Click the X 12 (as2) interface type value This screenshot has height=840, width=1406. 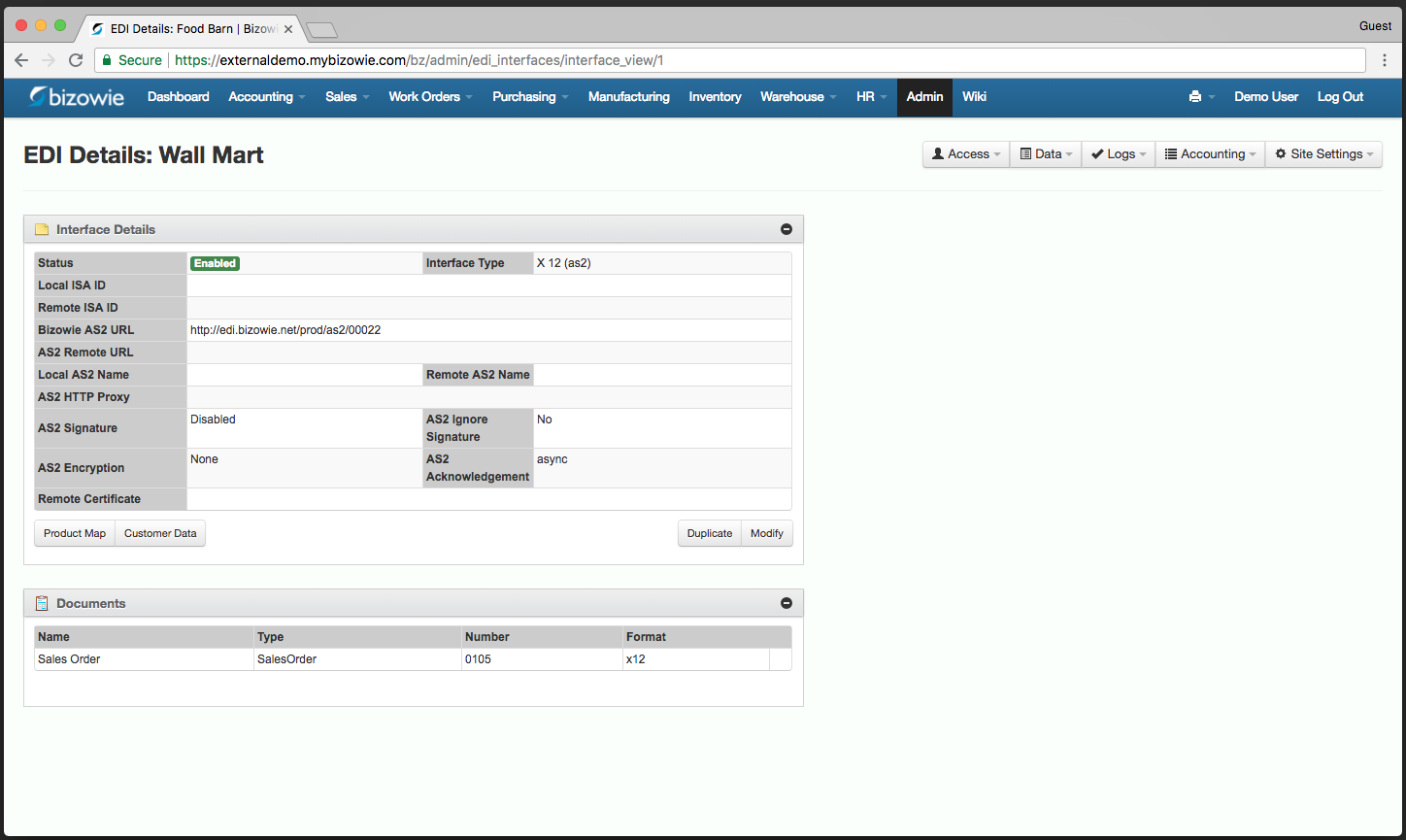point(564,263)
